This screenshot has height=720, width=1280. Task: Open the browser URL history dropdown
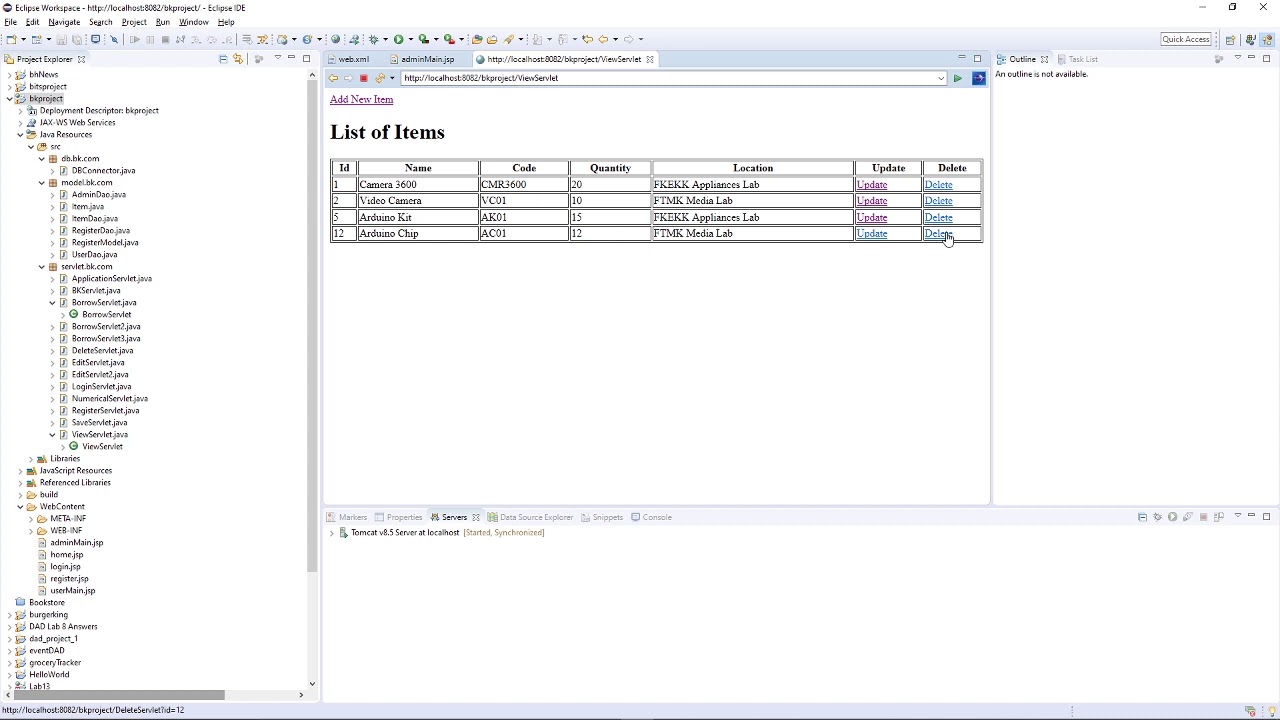pyautogui.click(x=941, y=78)
